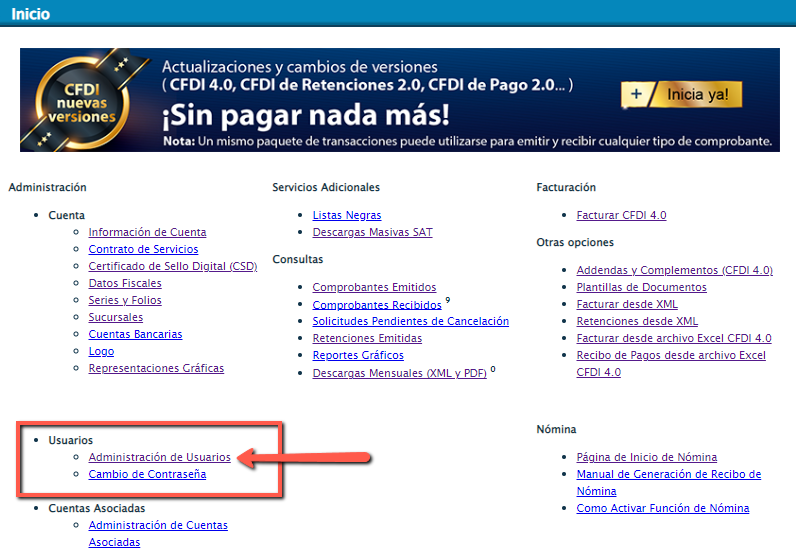Click the Logo link

tap(101, 351)
